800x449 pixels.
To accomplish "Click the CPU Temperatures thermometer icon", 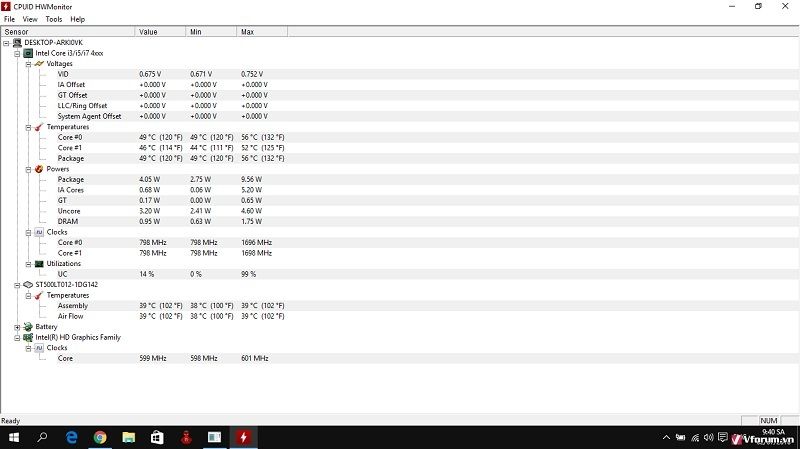I will point(39,127).
